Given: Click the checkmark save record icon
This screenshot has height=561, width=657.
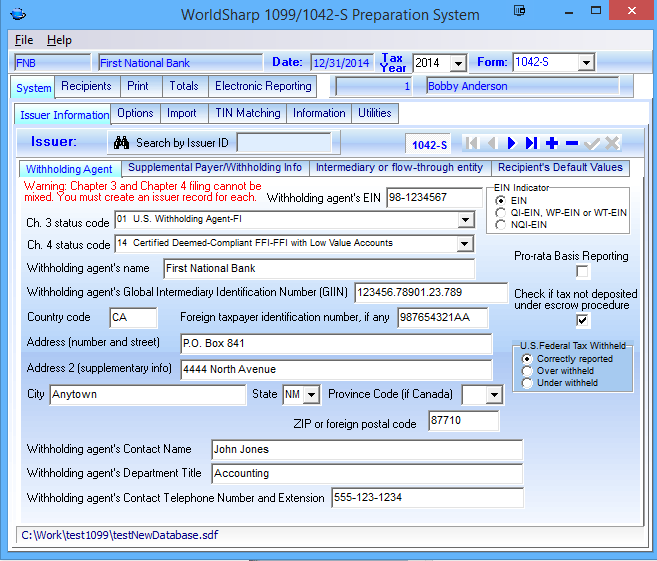Looking at the screenshot, I should point(591,144).
